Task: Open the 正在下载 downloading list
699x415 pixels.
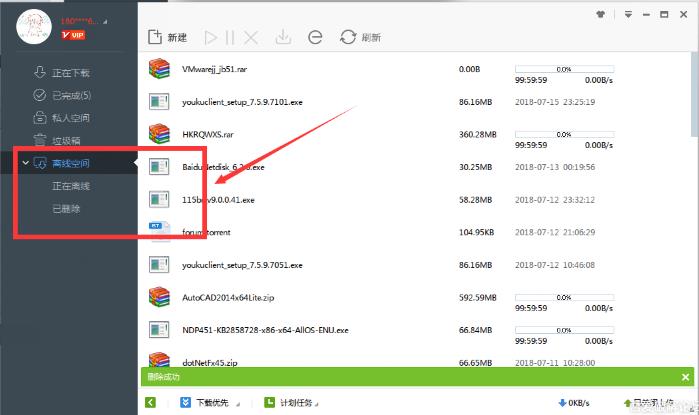Action: 70,73
